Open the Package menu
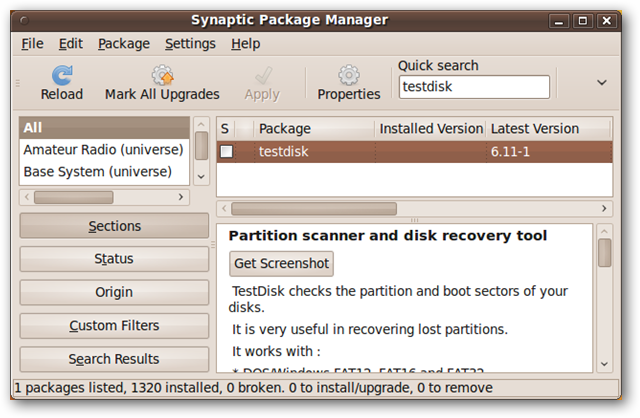Viewport: 640px width, 418px height. point(124,44)
